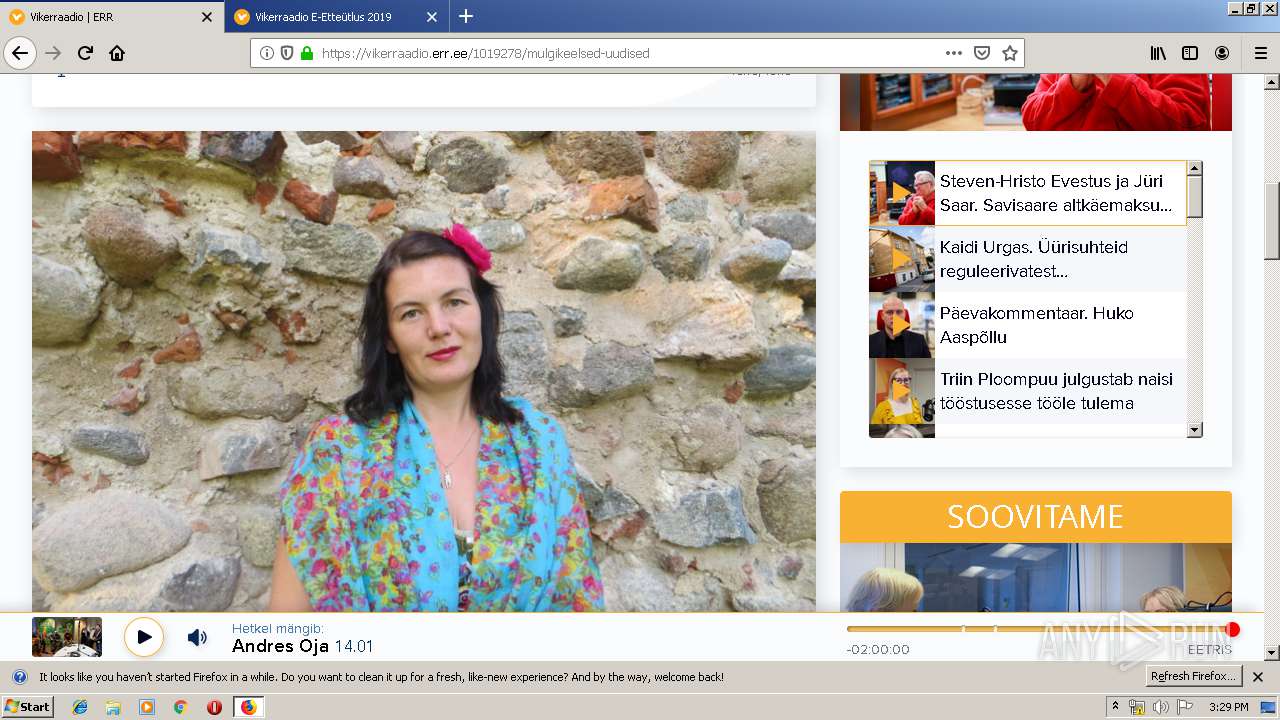
Task: Switch to Vikerraadio E-Etteütlus 2019 tab
Action: pos(337,17)
